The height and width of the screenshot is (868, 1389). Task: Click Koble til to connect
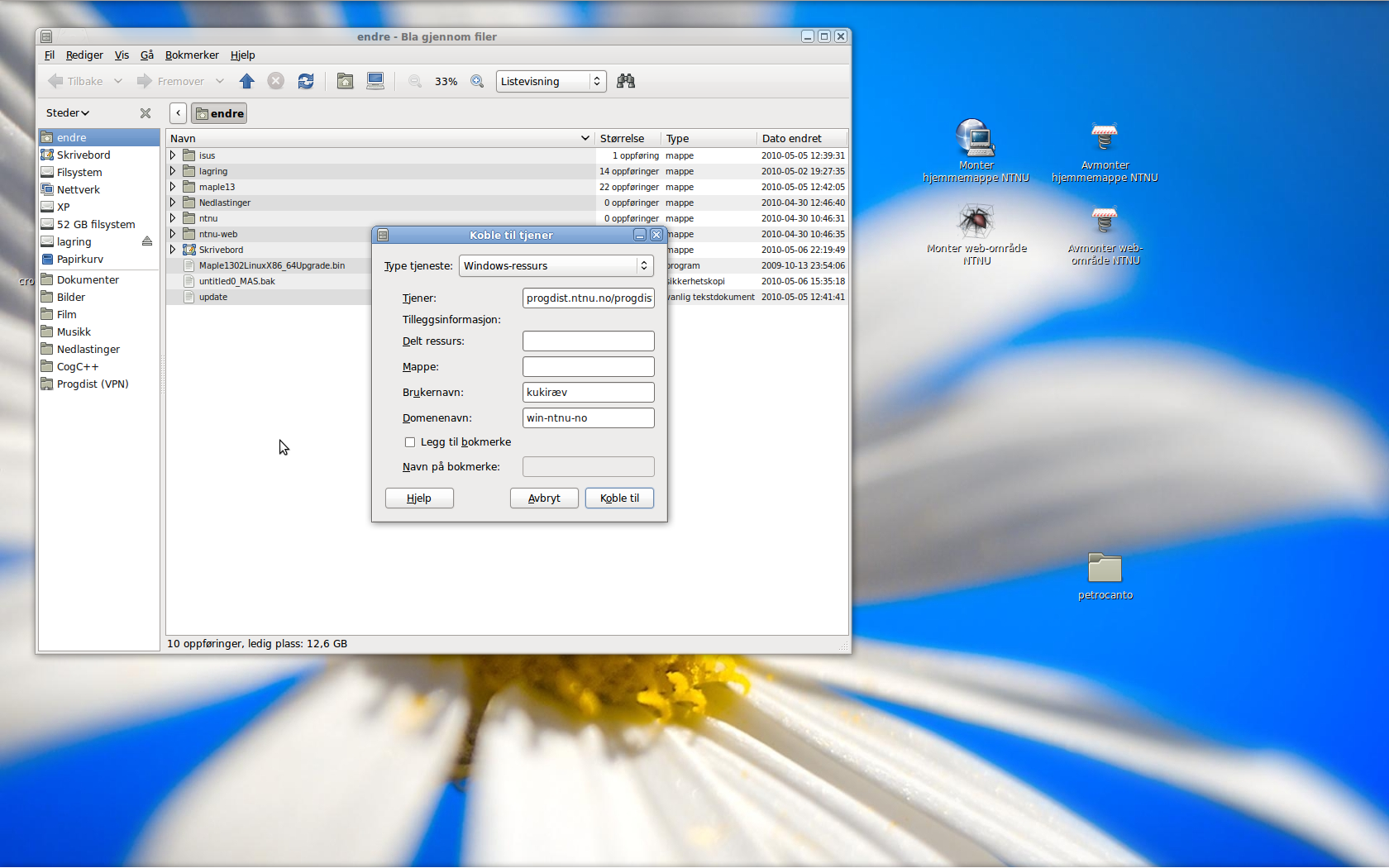coord(619,498)
